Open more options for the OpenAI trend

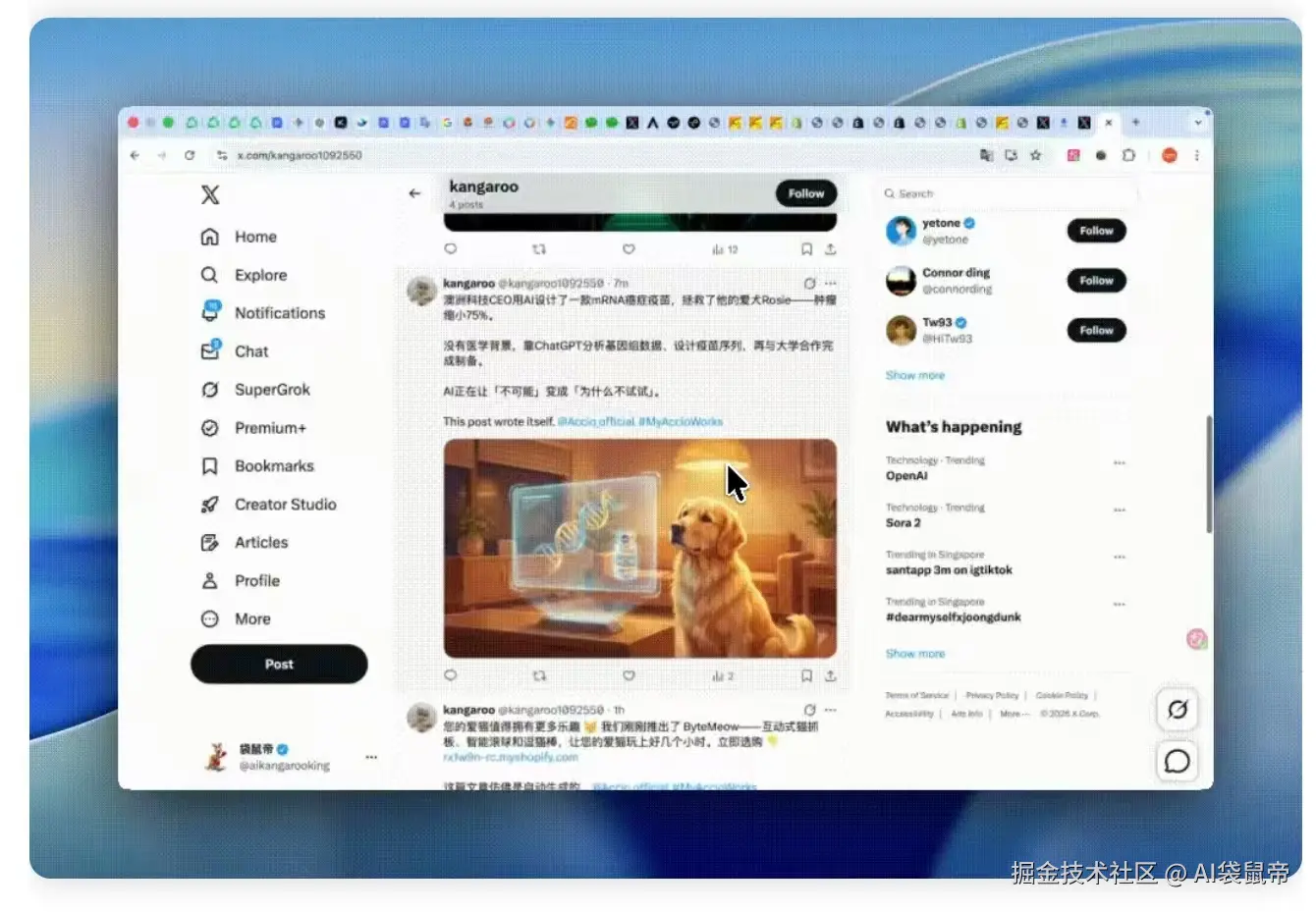1119,462
